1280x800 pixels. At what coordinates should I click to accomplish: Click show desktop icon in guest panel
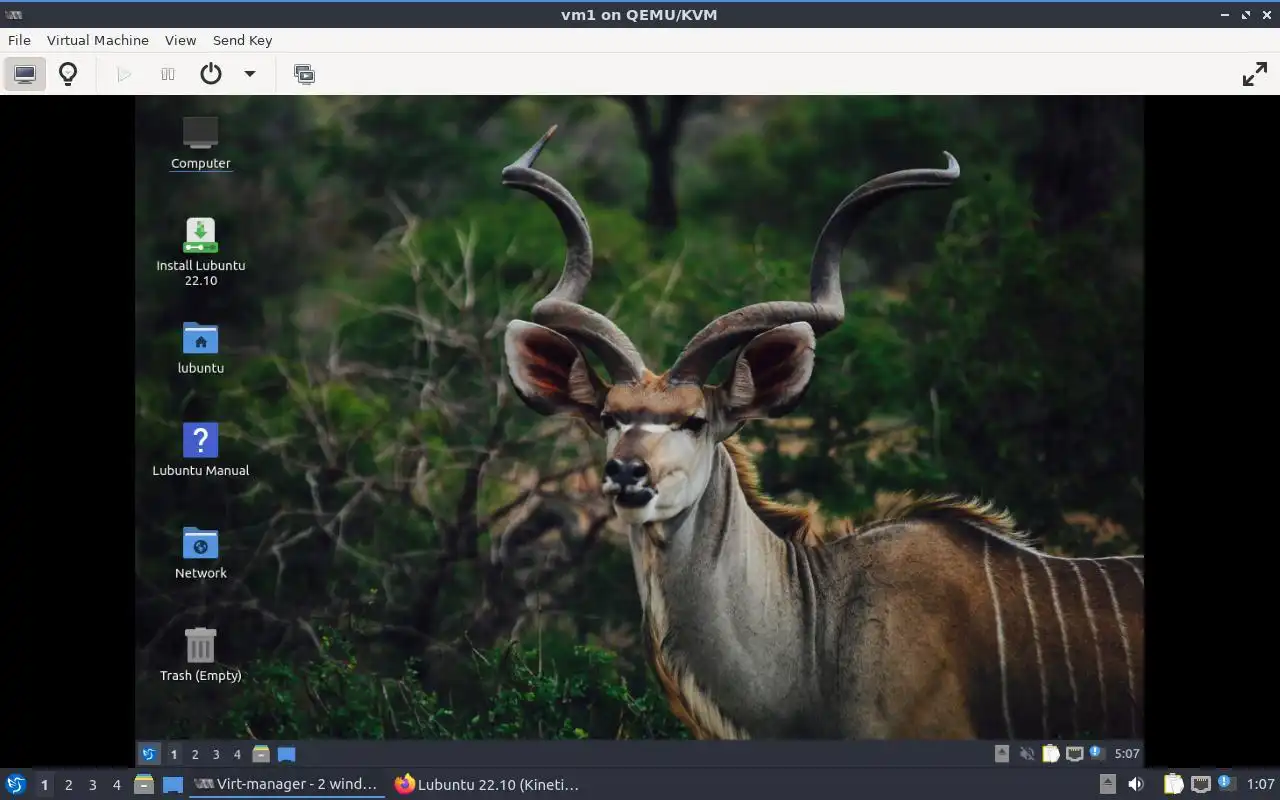pyautogui.click(x=286, y=754)
